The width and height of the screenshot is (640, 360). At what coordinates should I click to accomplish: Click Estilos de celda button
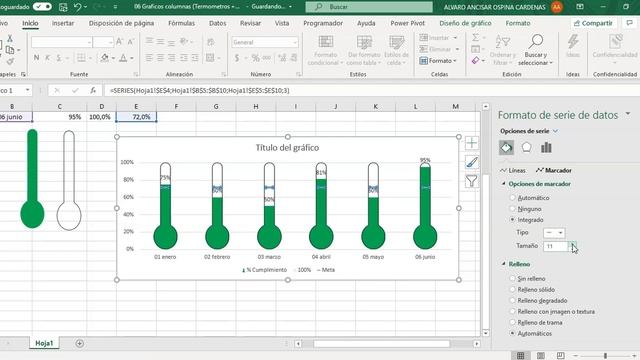(x=396, y=50)
